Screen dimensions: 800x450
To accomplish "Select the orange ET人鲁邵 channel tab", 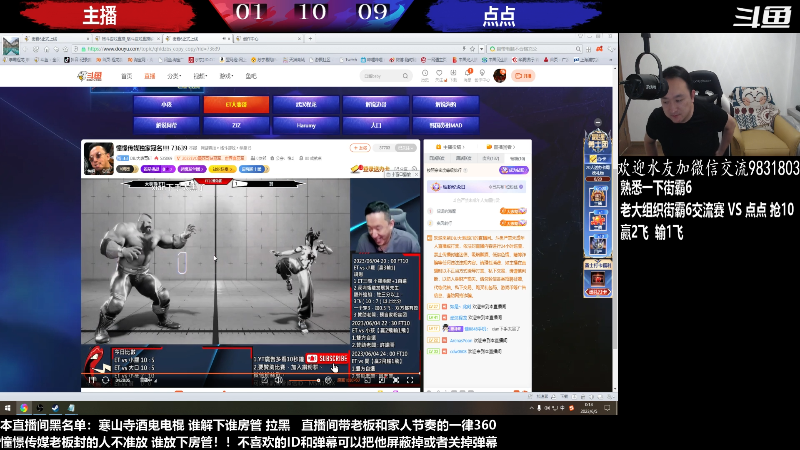I will click(x=236, y=104).
